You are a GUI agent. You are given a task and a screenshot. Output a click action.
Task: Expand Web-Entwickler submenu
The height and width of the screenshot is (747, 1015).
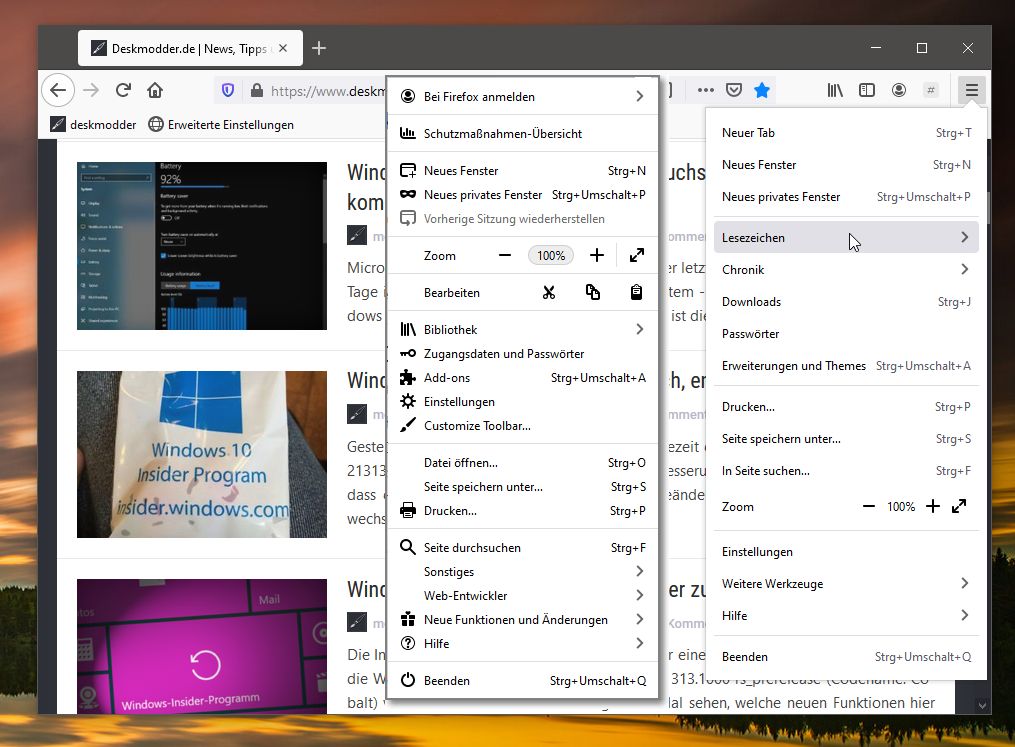[522, 596]
